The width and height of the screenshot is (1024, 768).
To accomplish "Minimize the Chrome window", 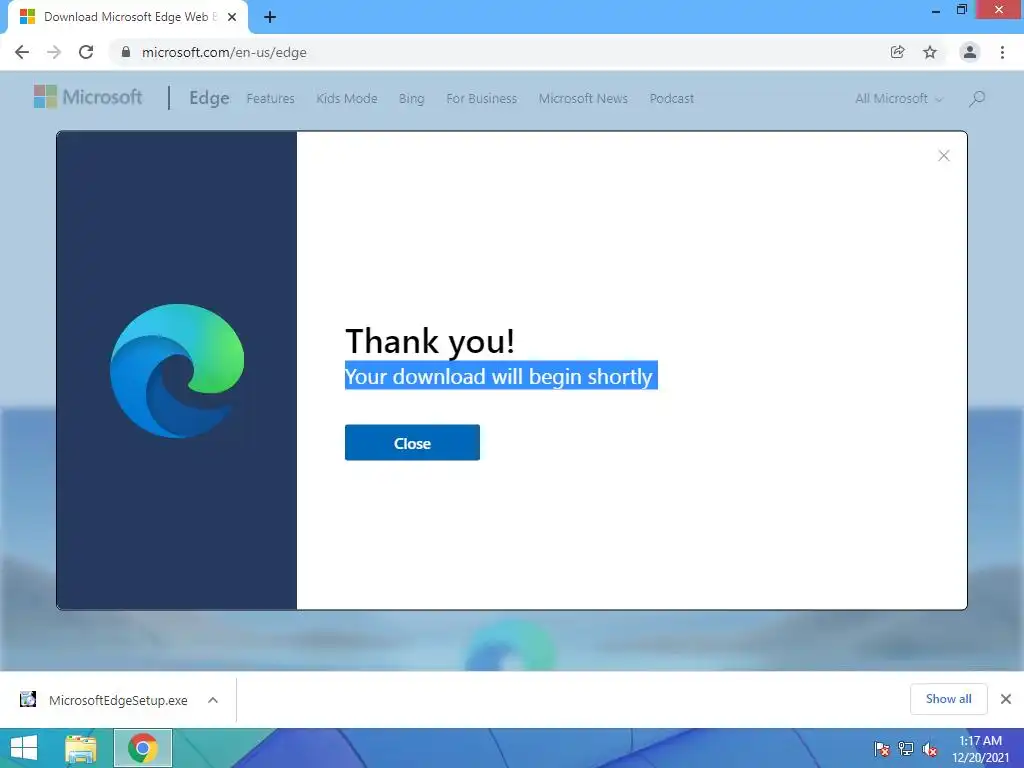I will click(936, 10).
